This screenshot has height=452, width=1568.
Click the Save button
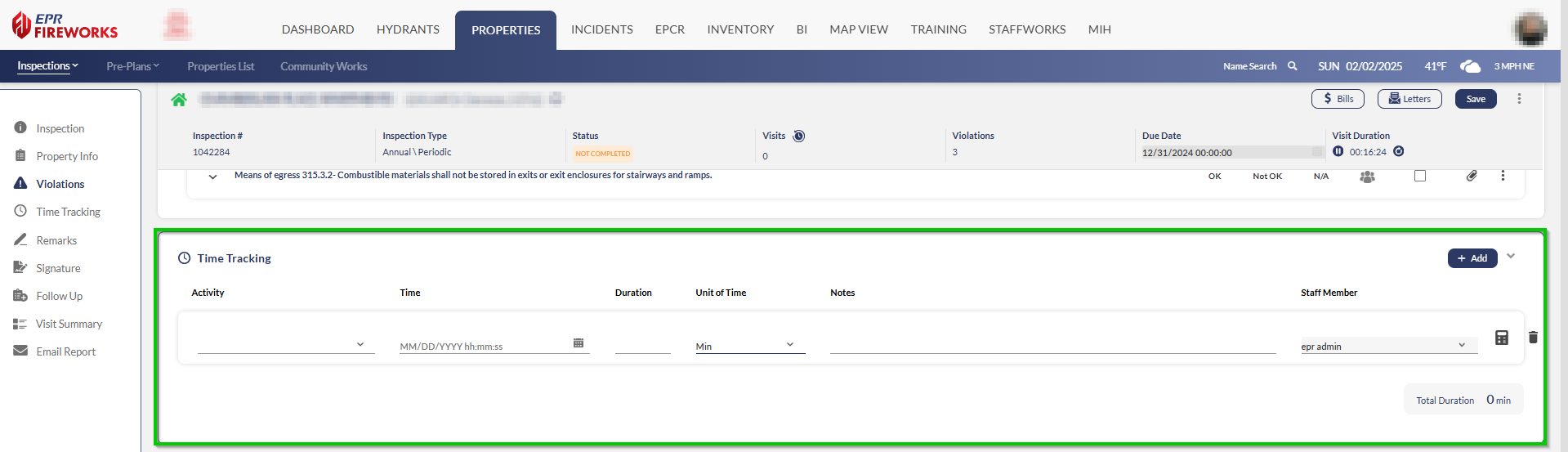(1475, 99)
